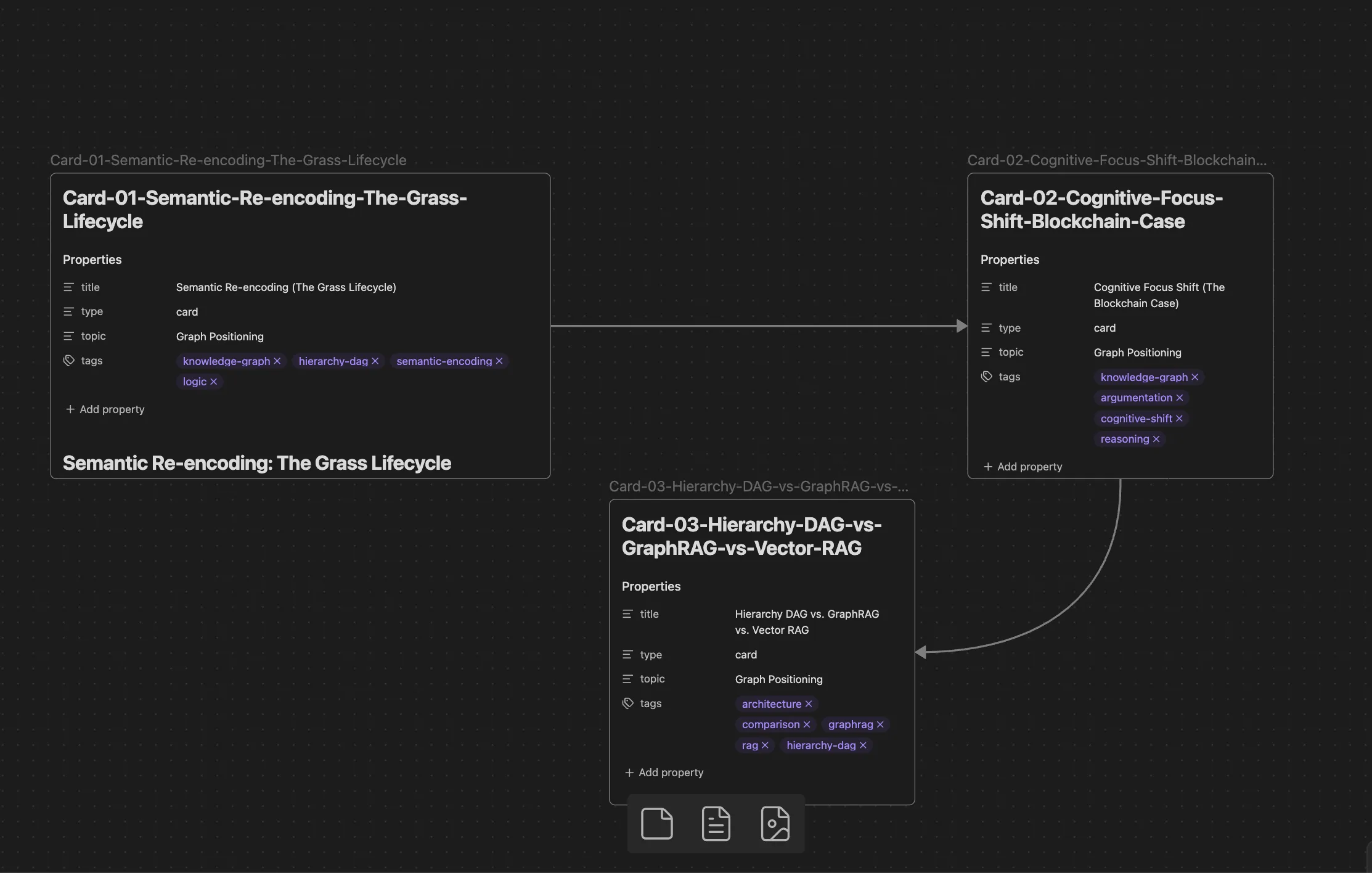Remove the cognitive-shift tag

tap(1179, 419)
